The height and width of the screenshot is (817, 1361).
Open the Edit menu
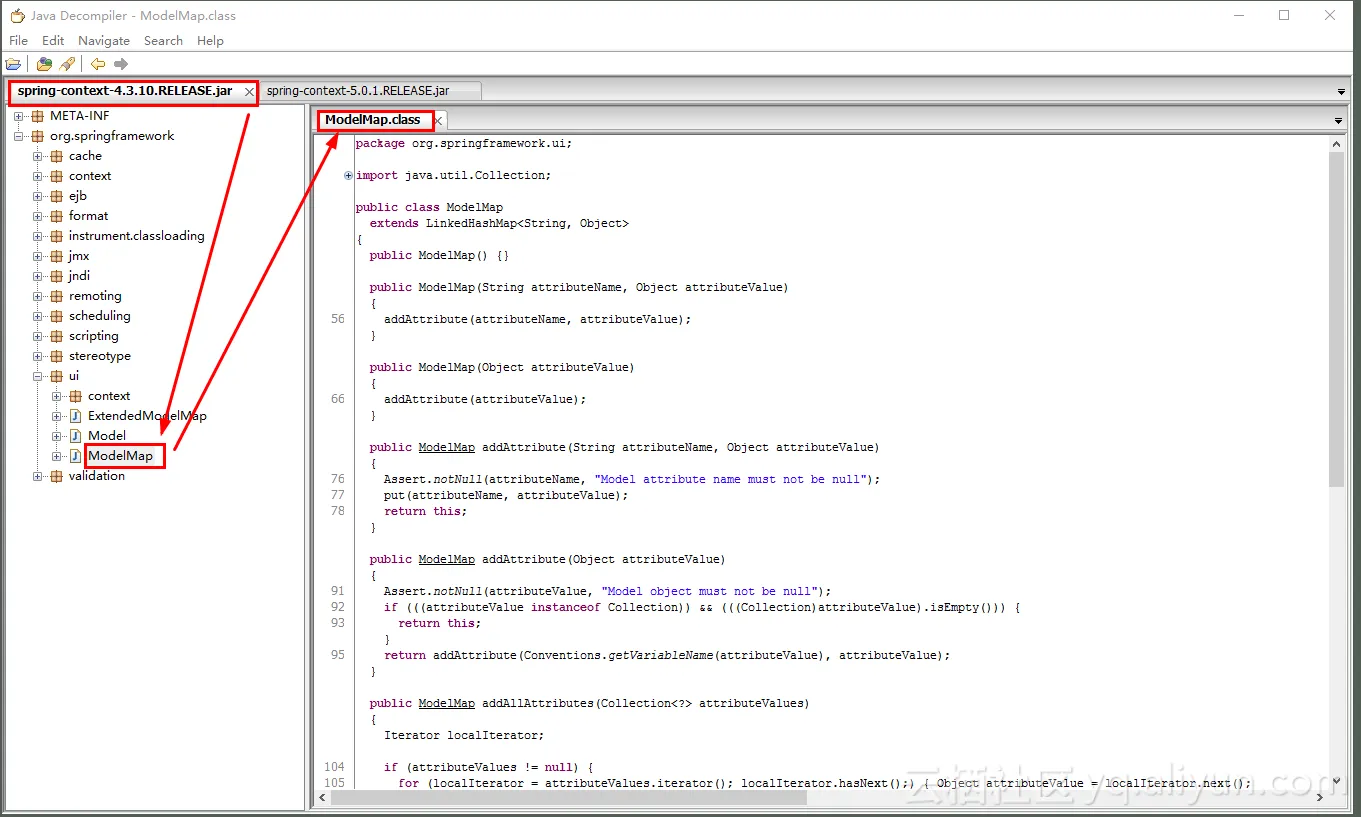click(53, 41)
